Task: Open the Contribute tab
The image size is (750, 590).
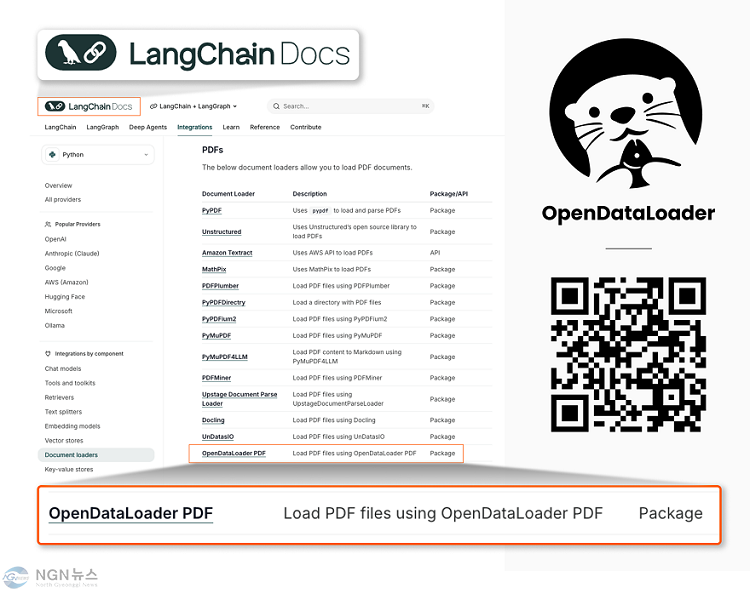Action: tap(306, 127)
